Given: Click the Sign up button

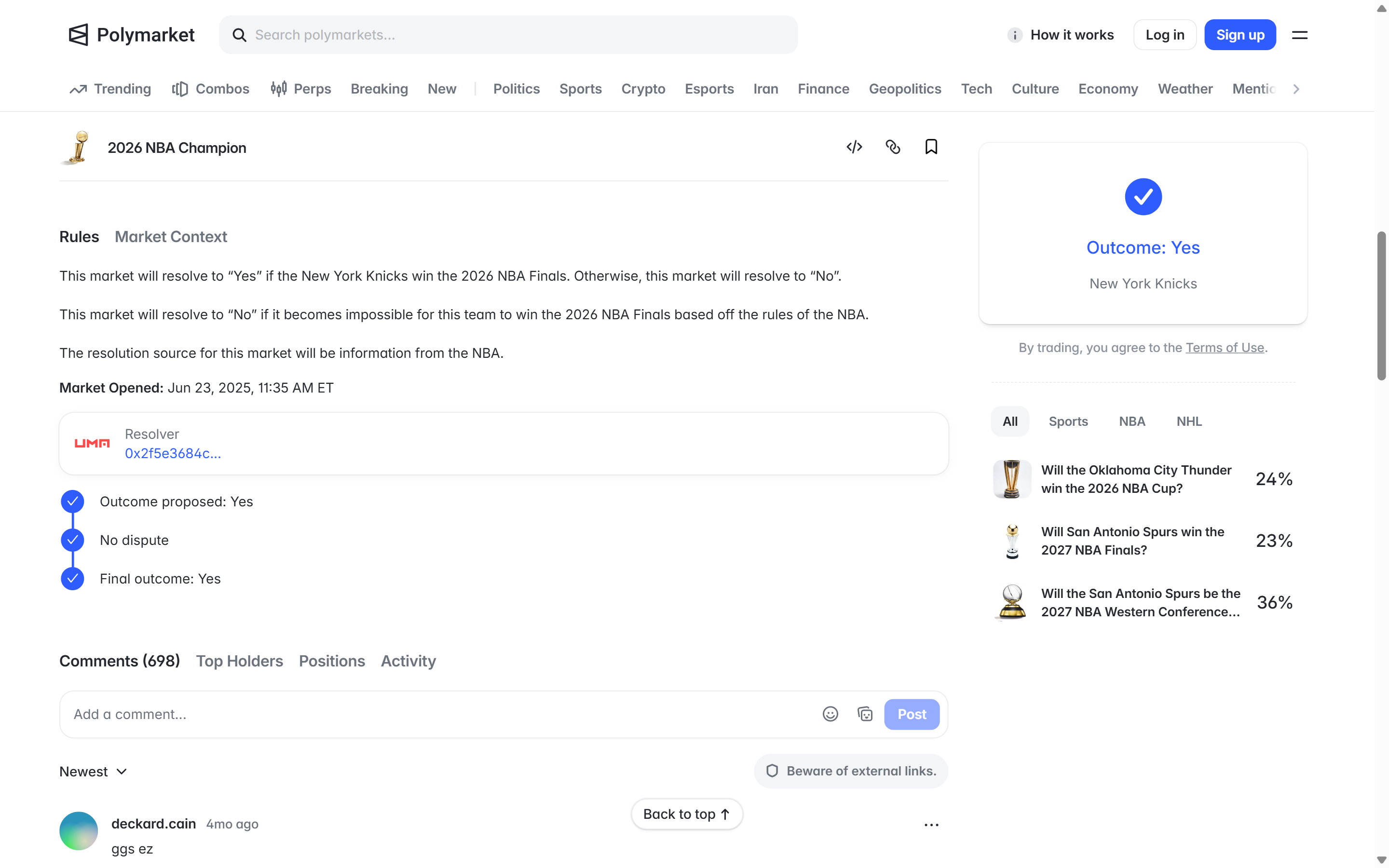Looking at the screenshot, I should pyautogui.click(x=1240, y=35).
